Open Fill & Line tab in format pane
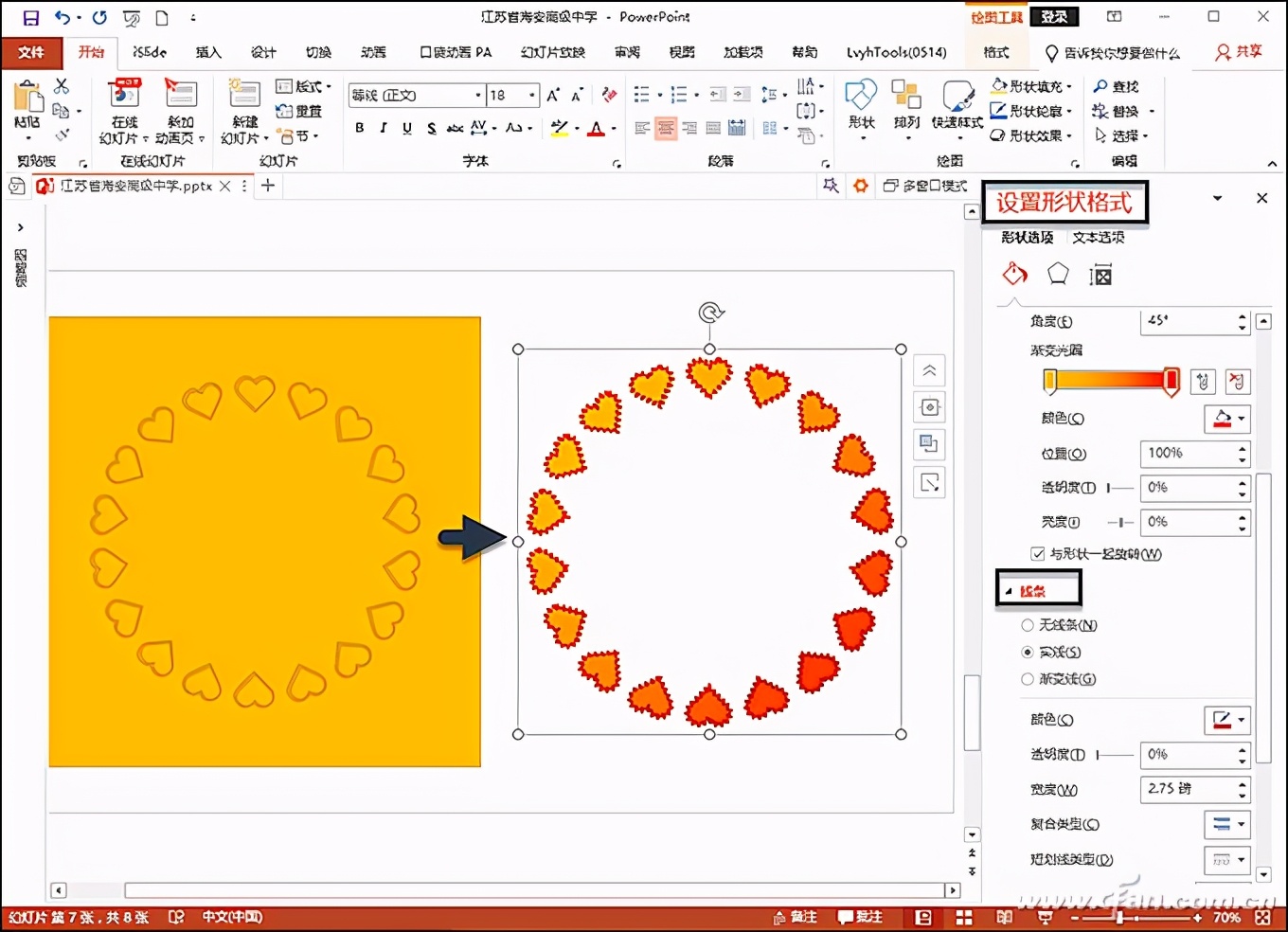1288x932 pixels. 1014,275
